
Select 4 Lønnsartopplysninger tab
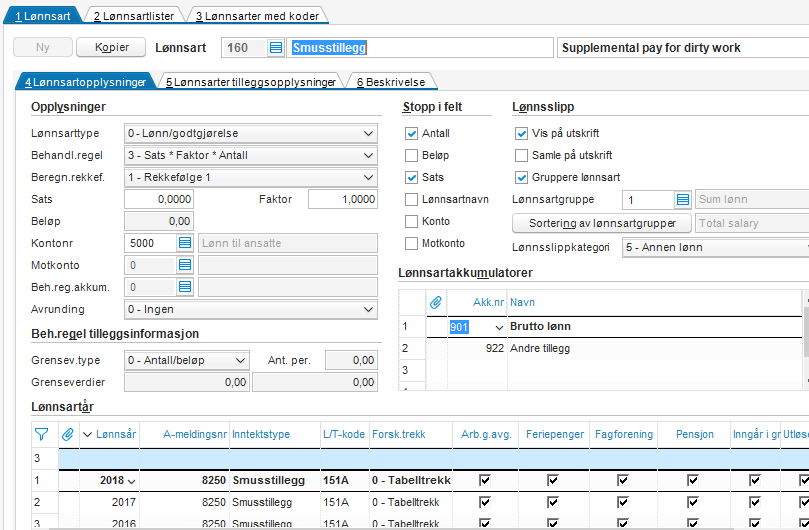86,82
